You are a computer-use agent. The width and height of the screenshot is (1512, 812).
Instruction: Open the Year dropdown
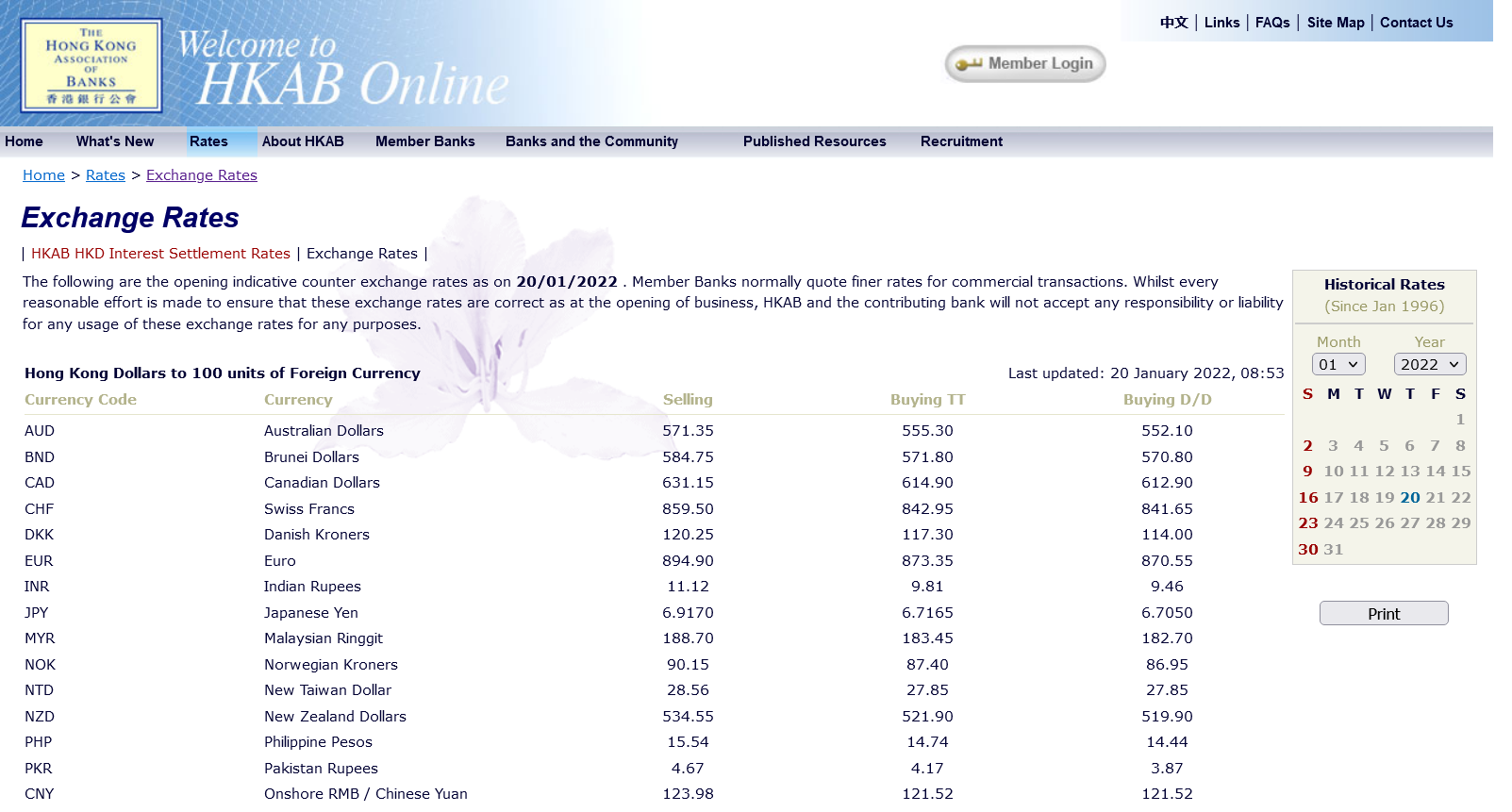coord(1429,365)
